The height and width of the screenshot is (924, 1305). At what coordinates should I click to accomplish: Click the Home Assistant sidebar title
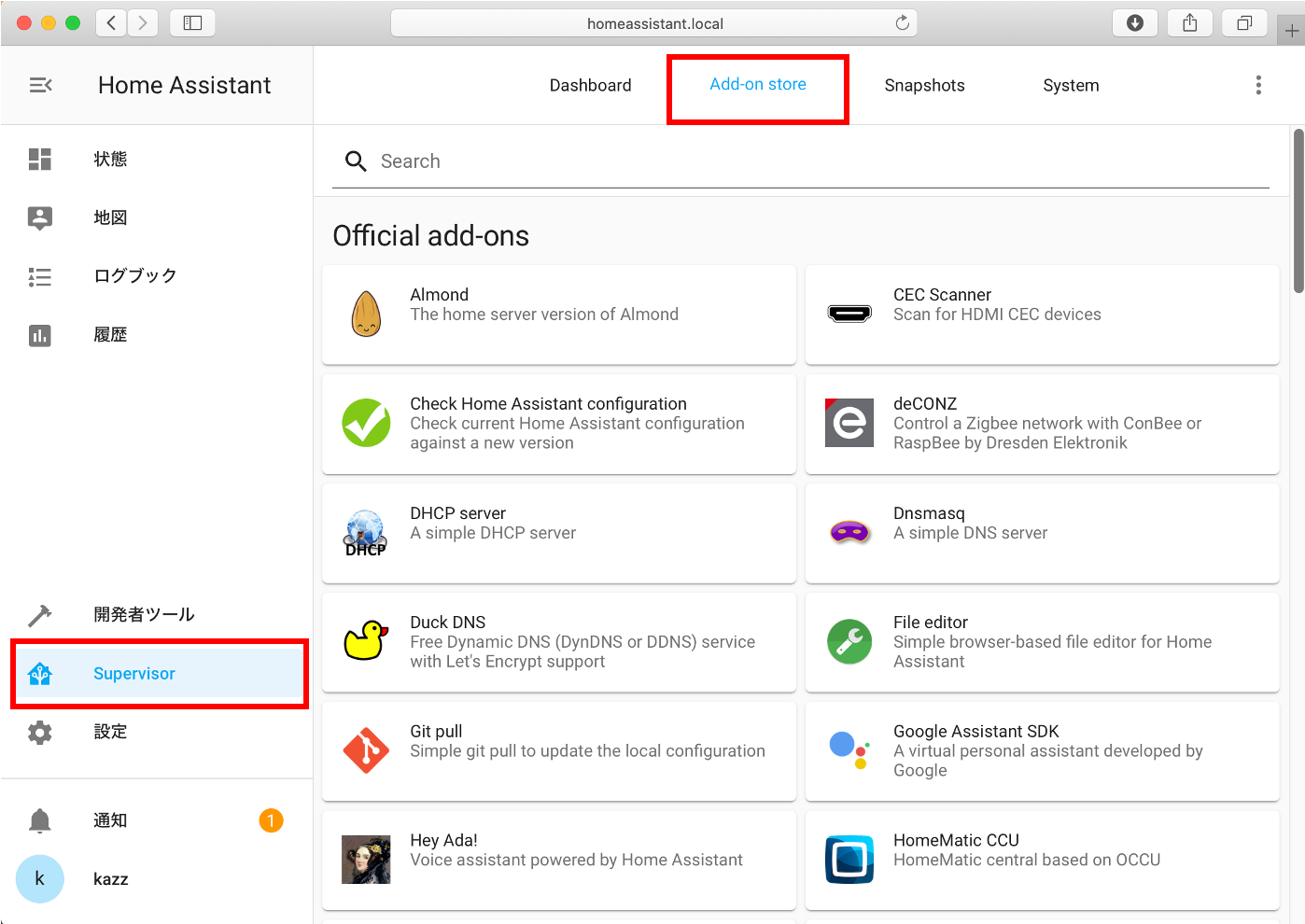(185, 85)
